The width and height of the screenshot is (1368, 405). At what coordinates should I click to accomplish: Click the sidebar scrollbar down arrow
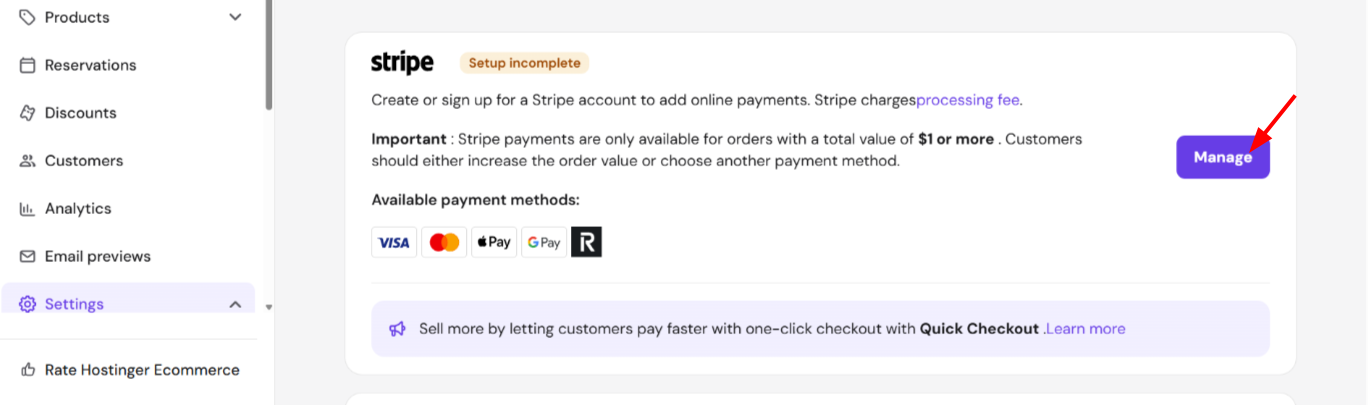268,307
